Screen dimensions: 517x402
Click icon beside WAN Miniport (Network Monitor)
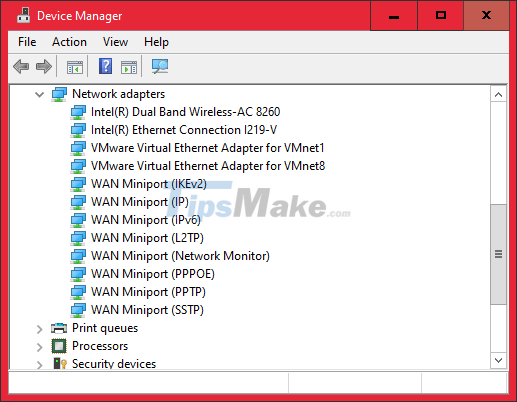(78, 256)
